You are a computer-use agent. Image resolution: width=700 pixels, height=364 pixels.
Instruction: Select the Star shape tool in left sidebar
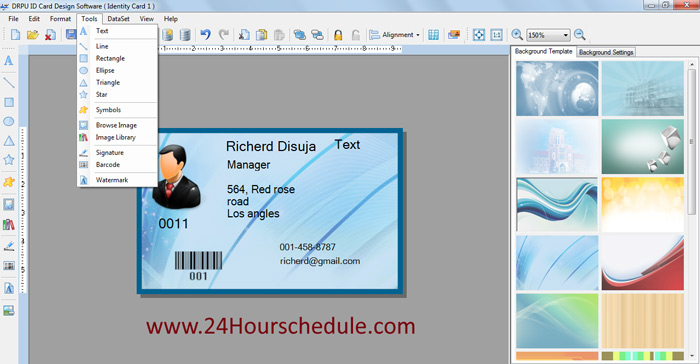pos(8,159)
